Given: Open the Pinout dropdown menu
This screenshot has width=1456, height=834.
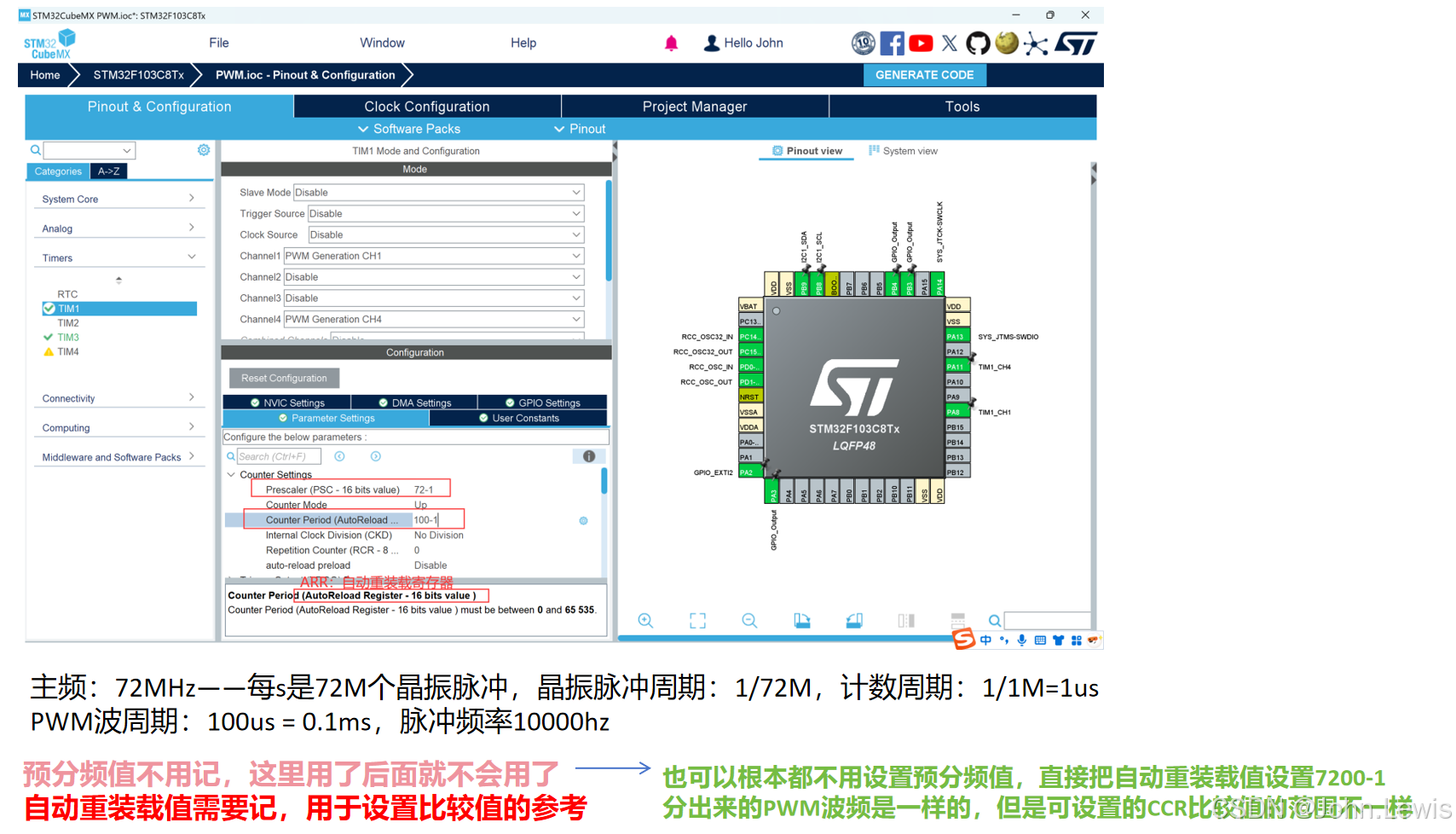Looking at the screenshot, I should [580, 129].
